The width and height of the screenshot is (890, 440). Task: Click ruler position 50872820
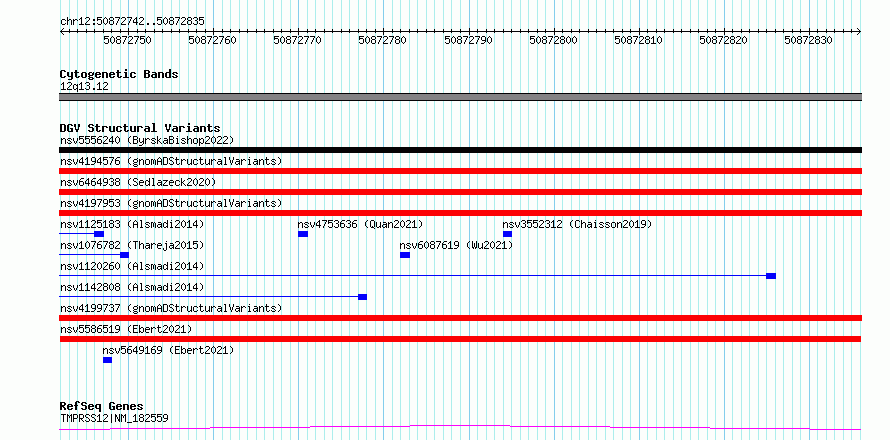tap(724, 40)
